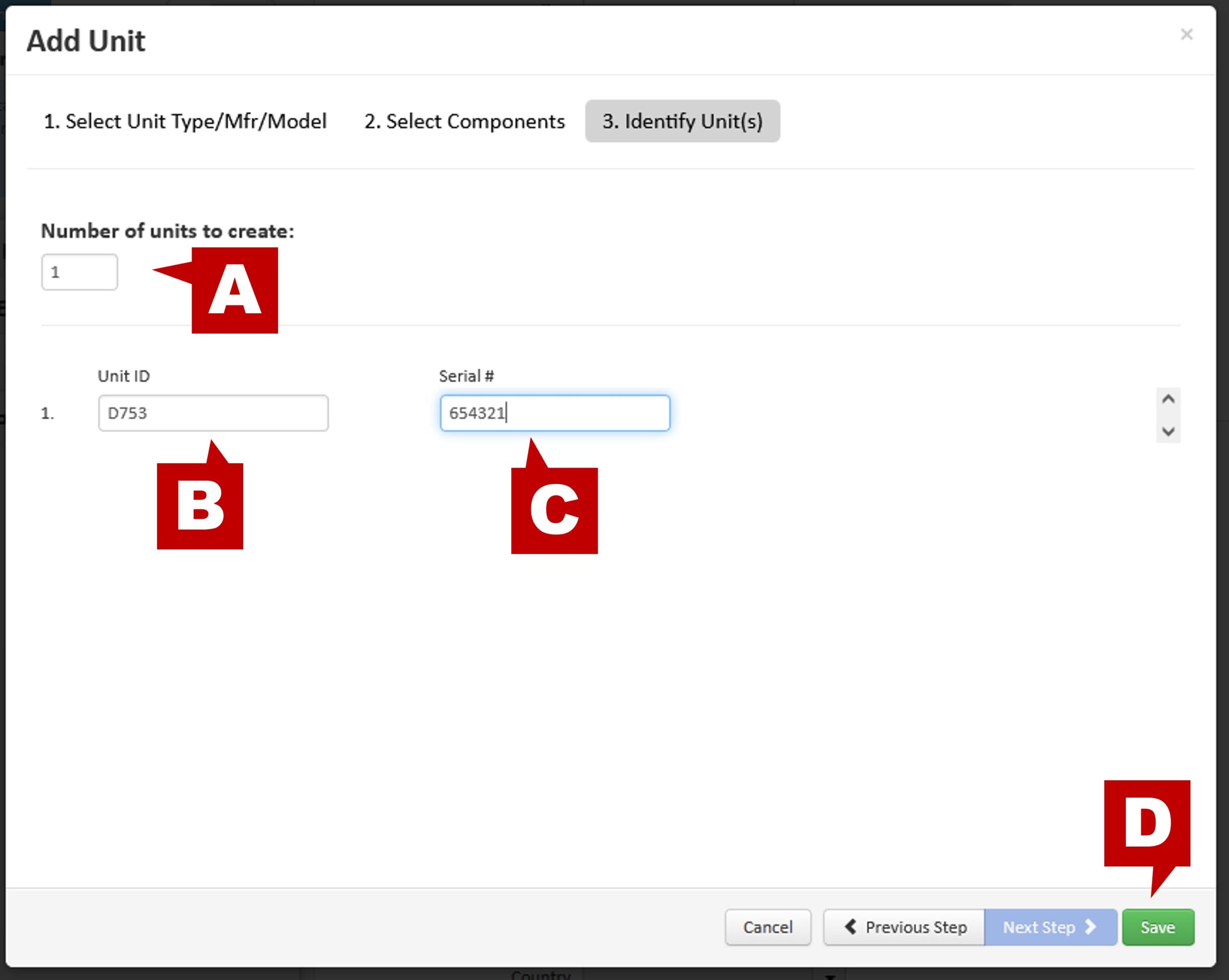Focus the Number of units to create field
The image size is (1229, 980).
click(x=79, y=272)
